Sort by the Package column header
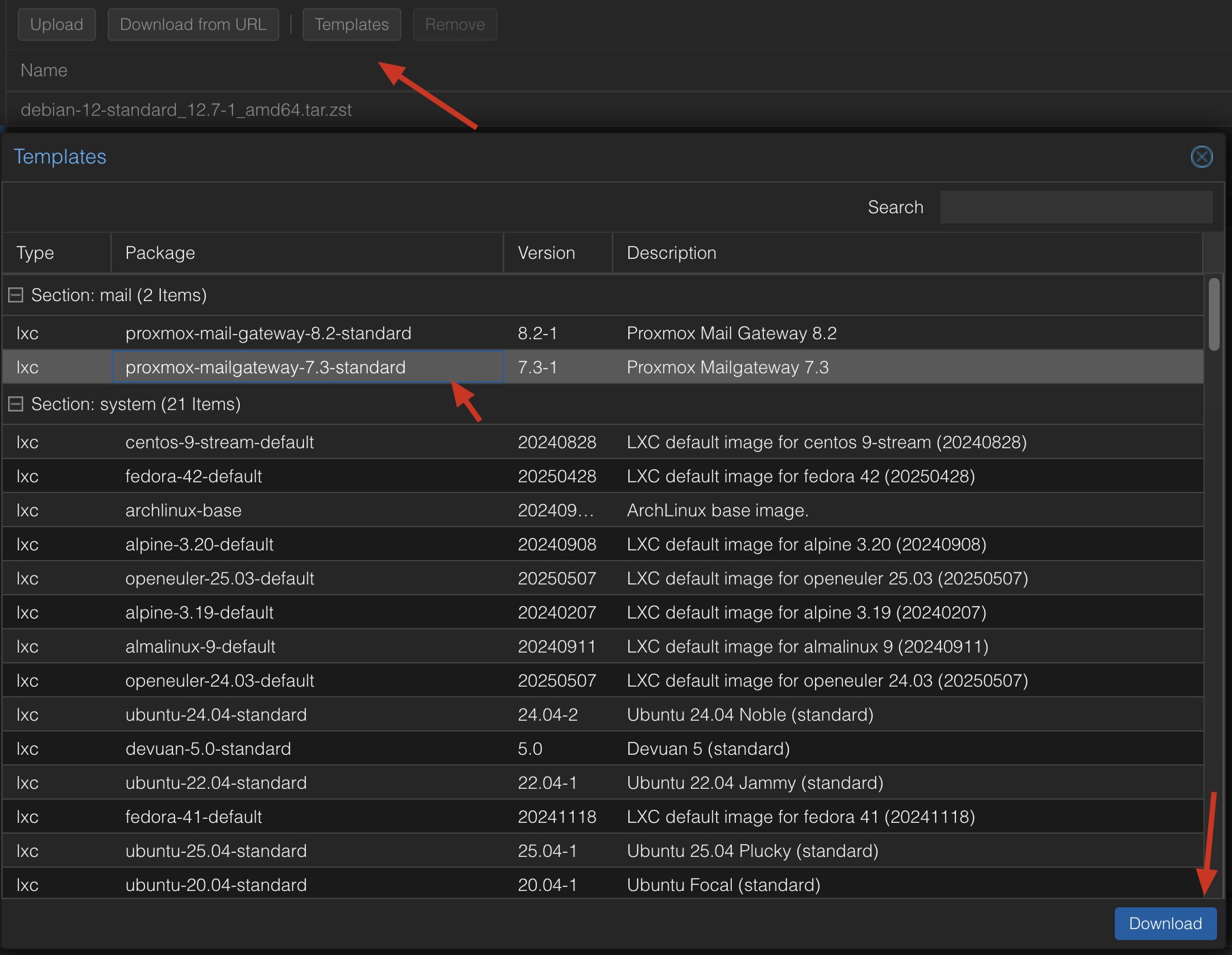 pyautogui.click(x=307, y=253)
